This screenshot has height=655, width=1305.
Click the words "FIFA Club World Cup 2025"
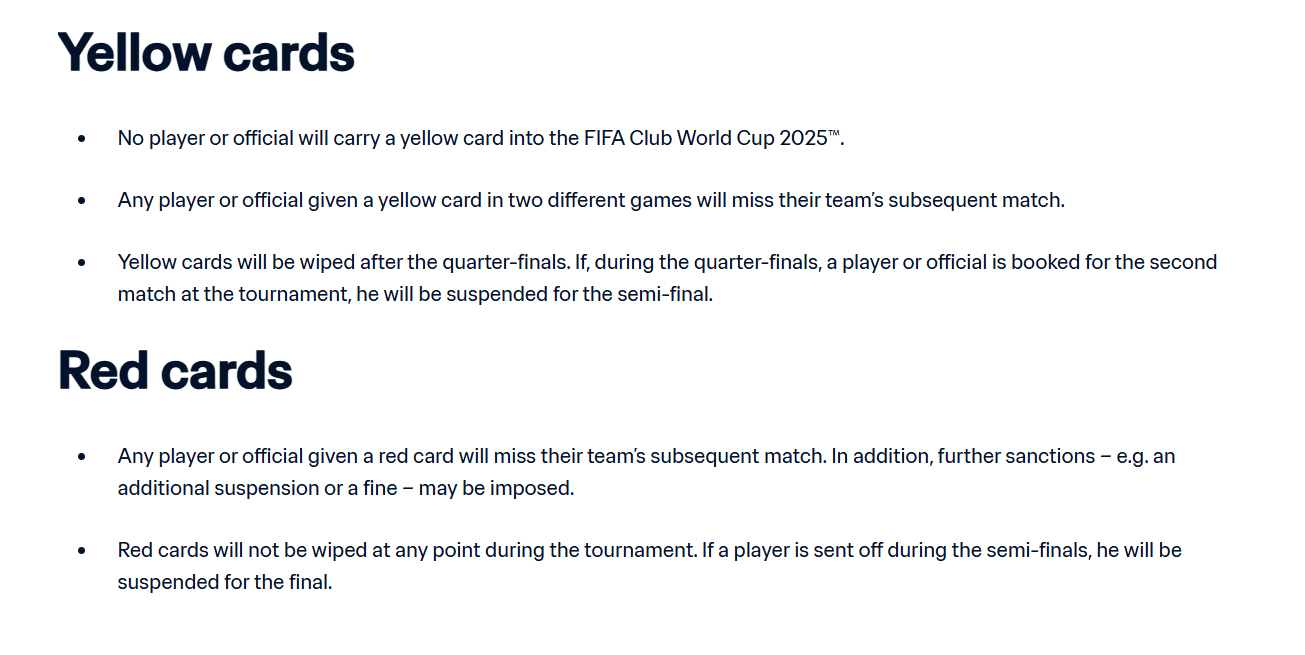point(705,138)
